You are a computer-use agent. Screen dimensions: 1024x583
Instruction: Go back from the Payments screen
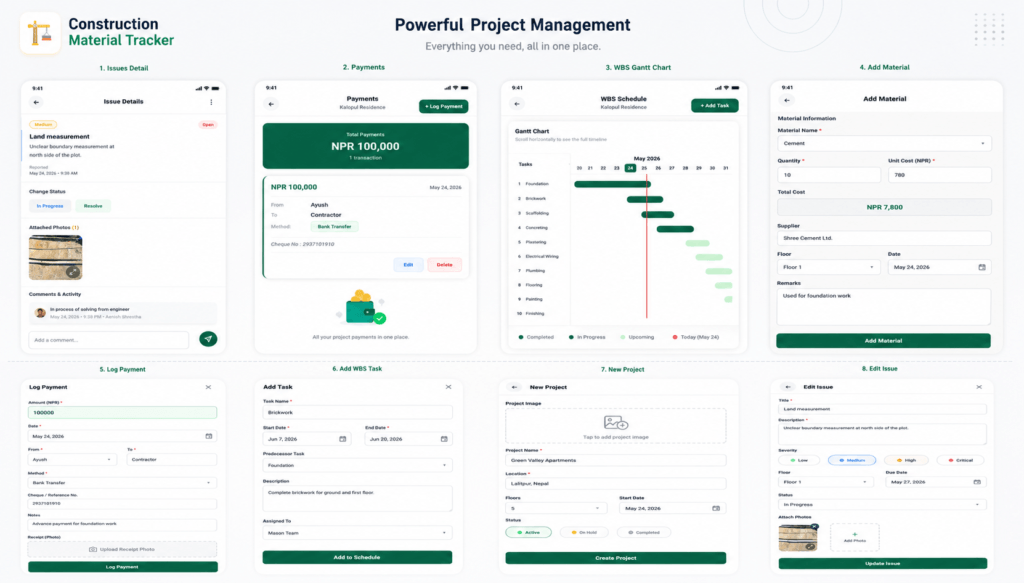(271, 104)
